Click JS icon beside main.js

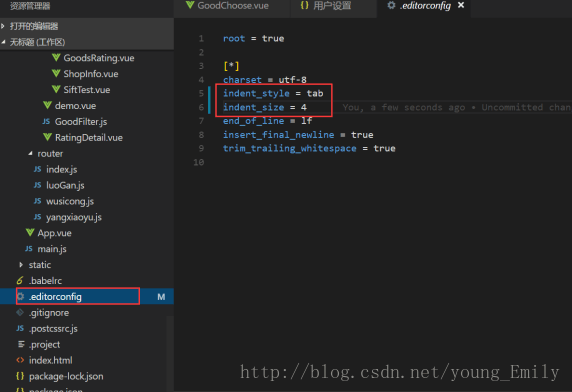click(29, 249)
